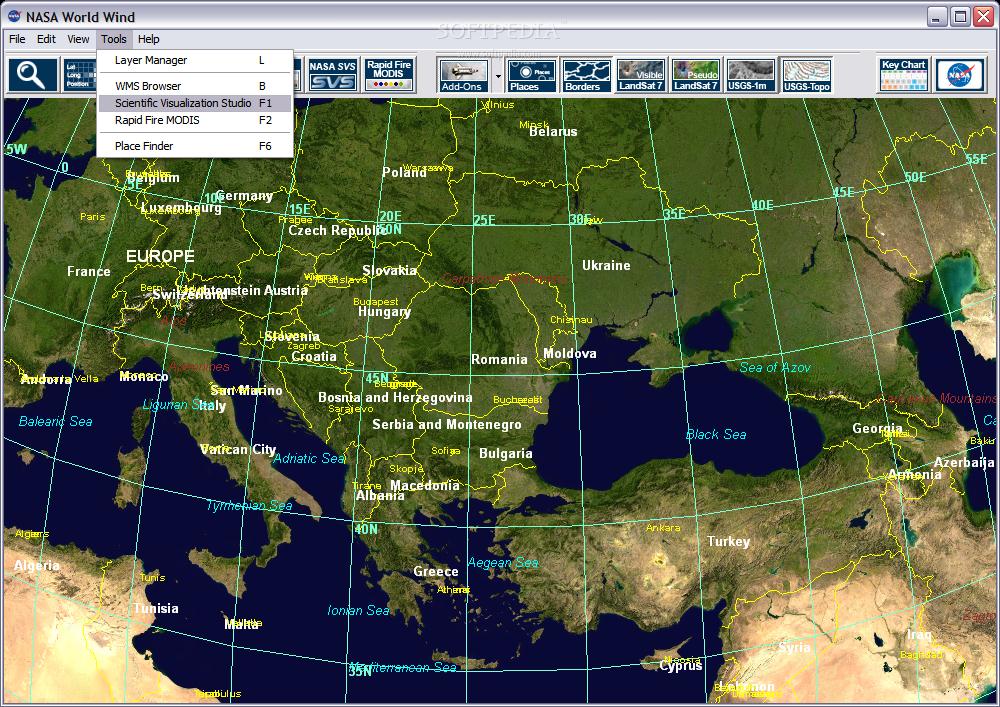Toggle the Places layer icon
The height and width of the screenshot is (707, 1000).
(532, 75)
